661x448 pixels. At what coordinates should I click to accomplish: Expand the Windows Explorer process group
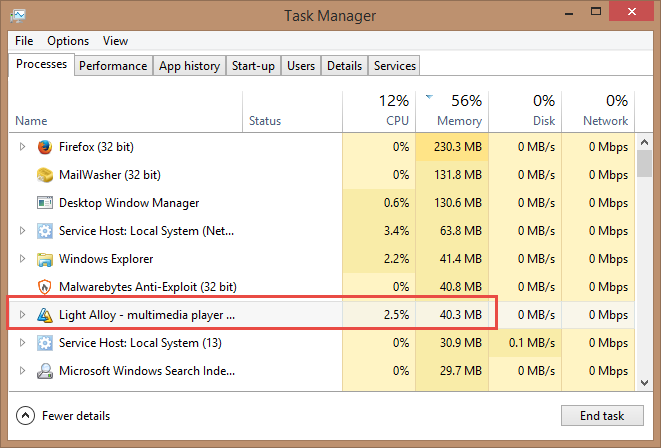pyautogui.click(x=23, y=259)
